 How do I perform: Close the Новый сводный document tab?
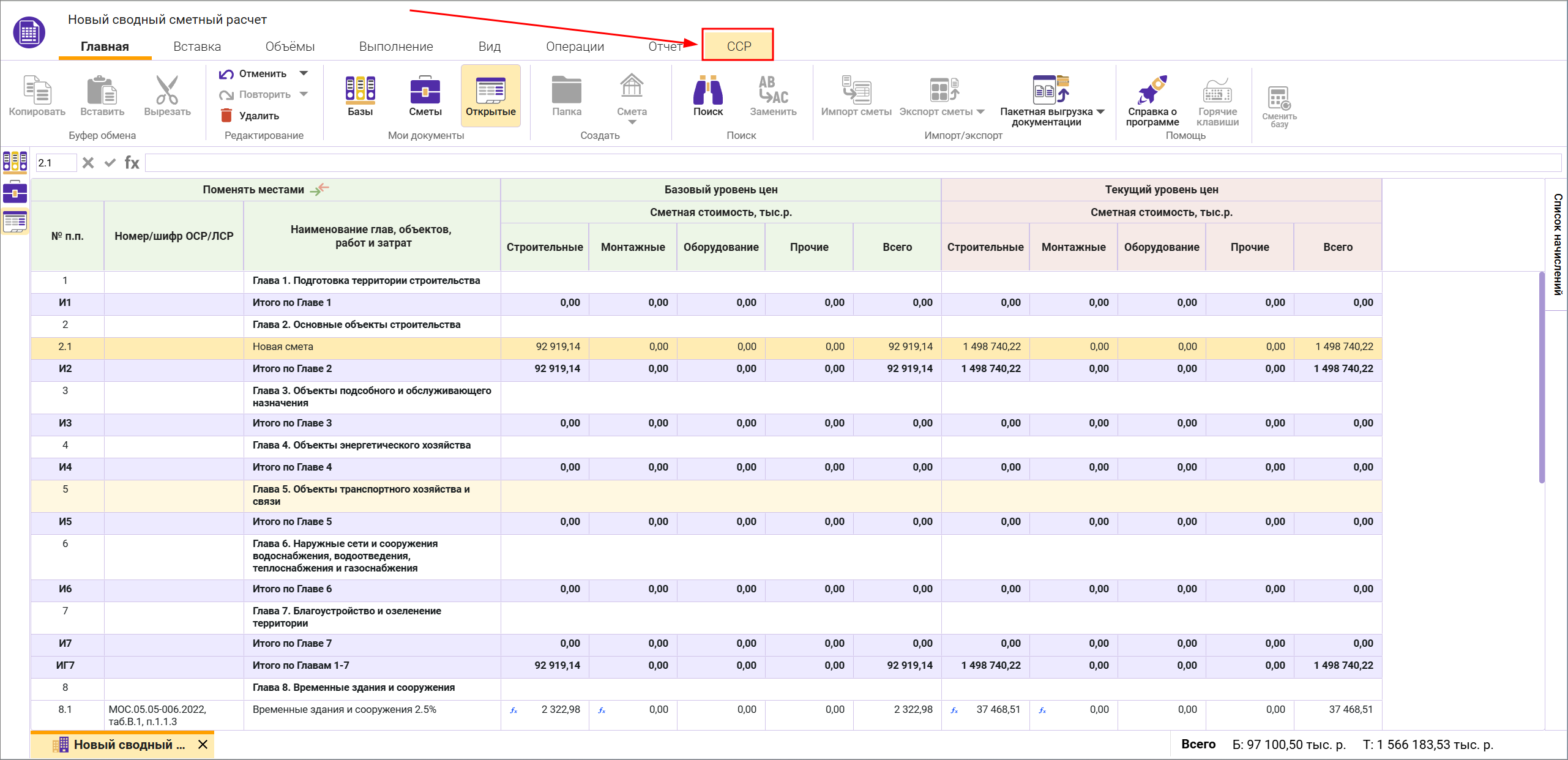click(203, 745)
